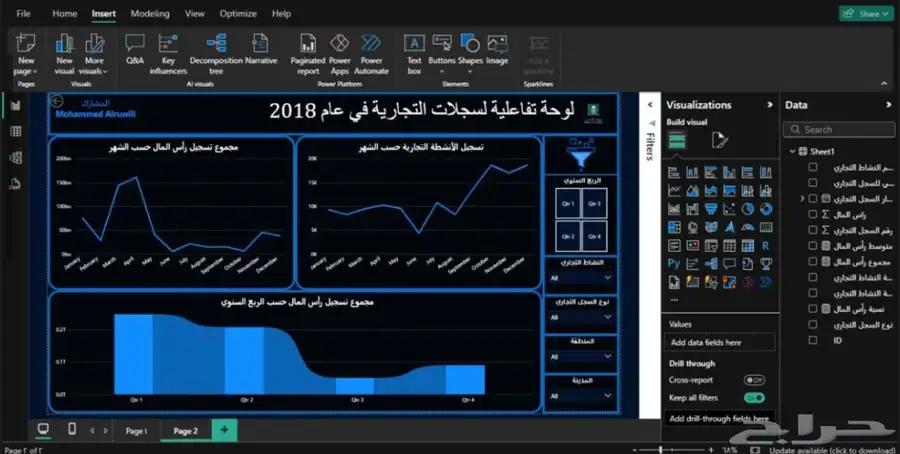This screenshot has height=454, width=900.
Task: Open the More visuals dropdown
Action: (x=94, y=55)
